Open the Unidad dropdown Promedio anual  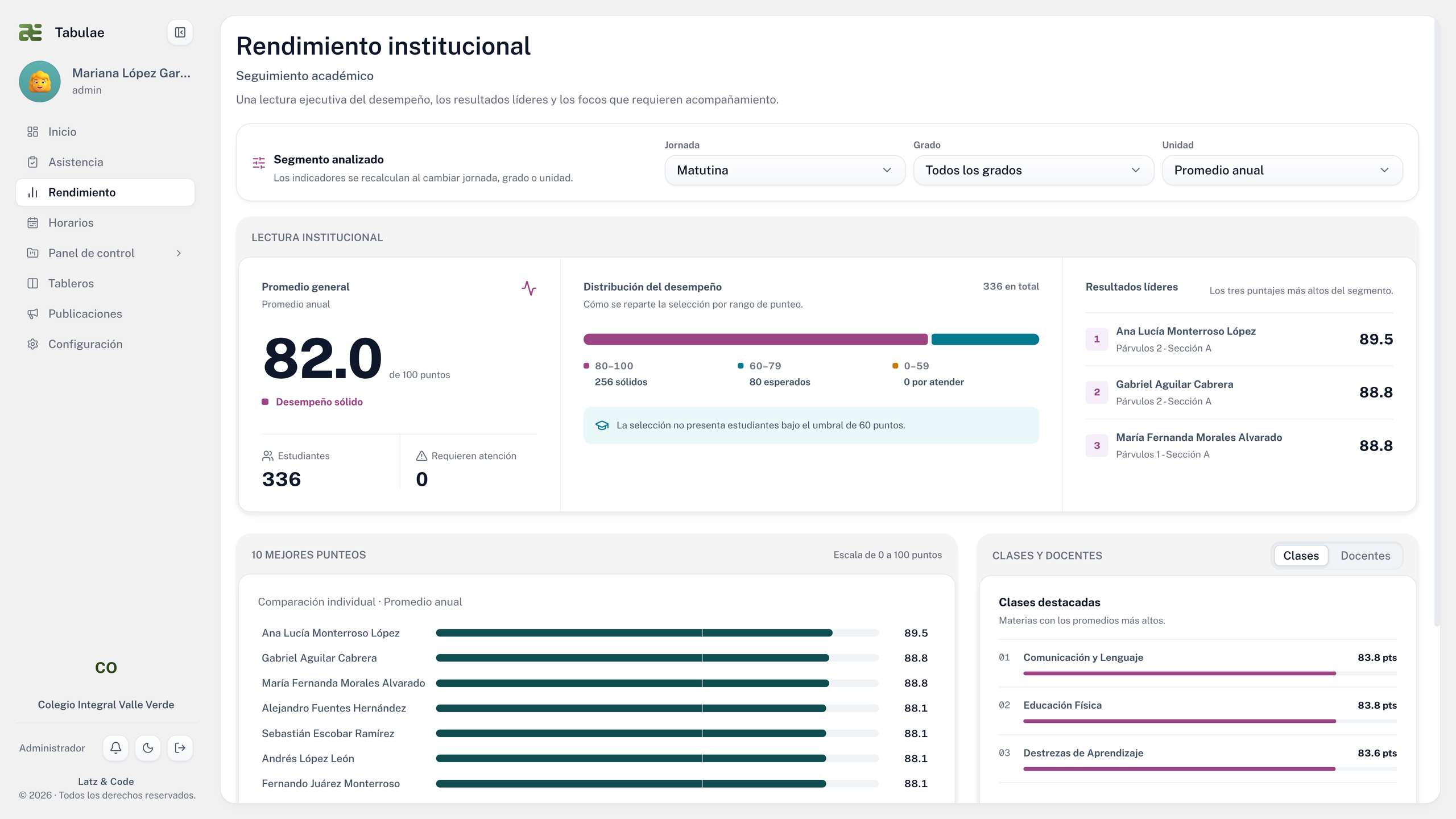[x=1282, y=170]
